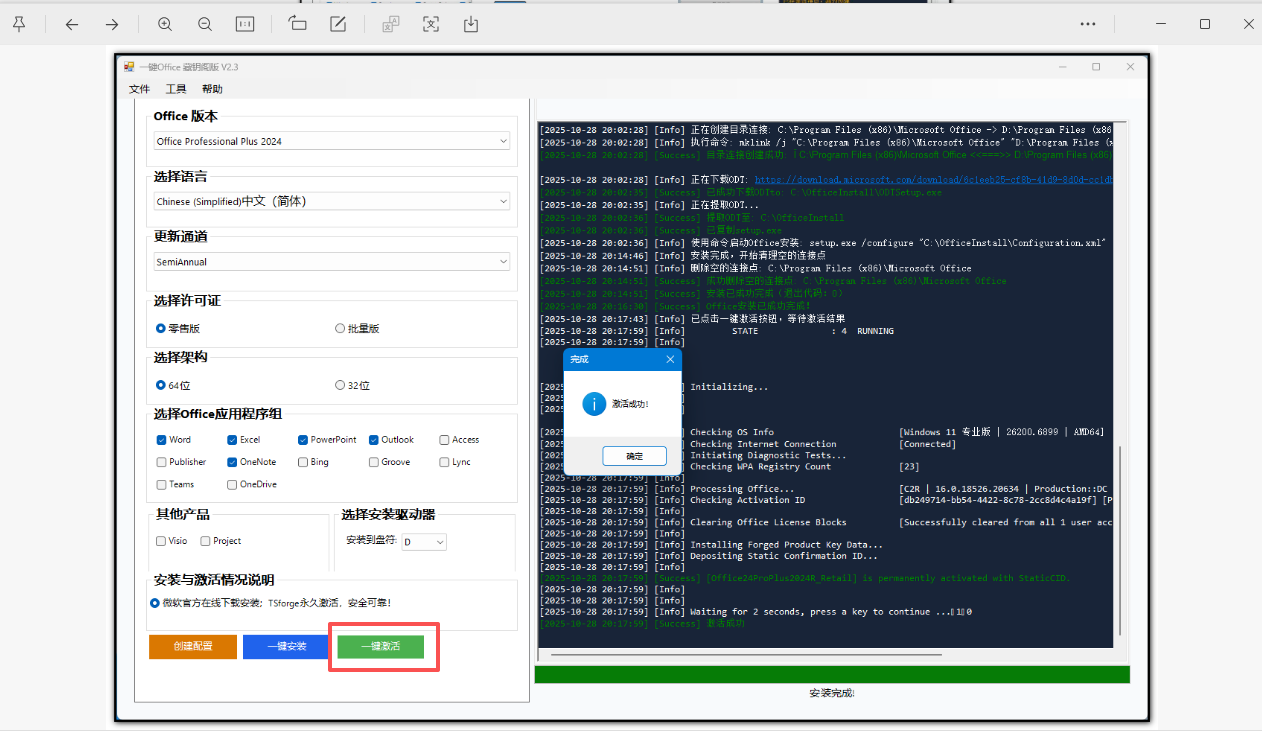Uncheck the Word checkbox
Viewport: 1262px width, 731px height.
click(x=161, y=440)
